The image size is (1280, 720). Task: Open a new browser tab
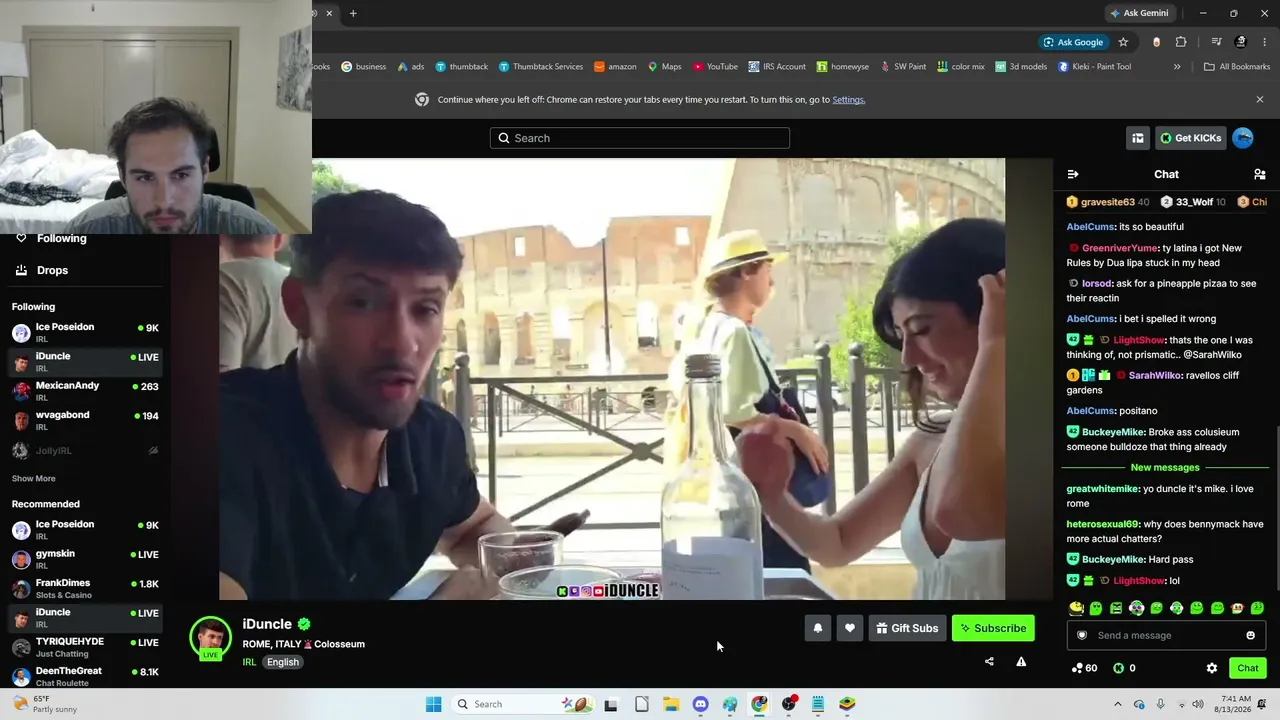[x=353, y=13]
